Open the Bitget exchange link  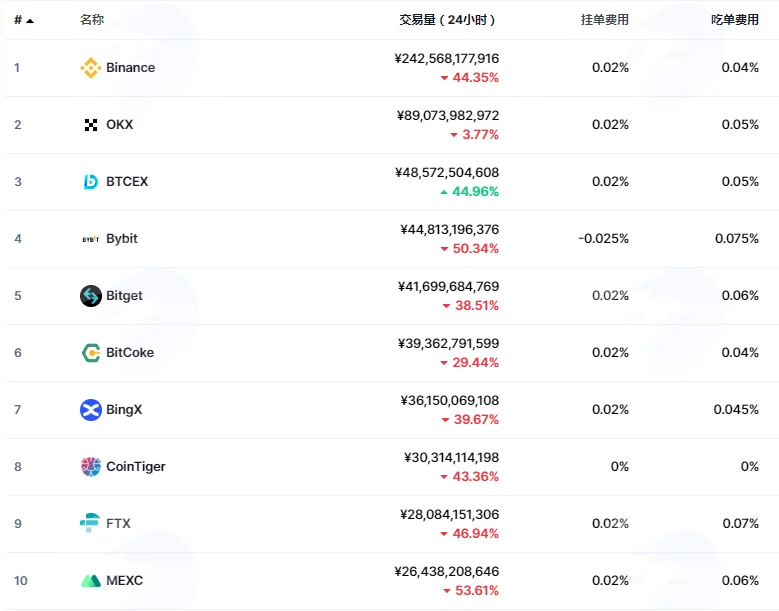pyautogui.click(x=124, y=296)
